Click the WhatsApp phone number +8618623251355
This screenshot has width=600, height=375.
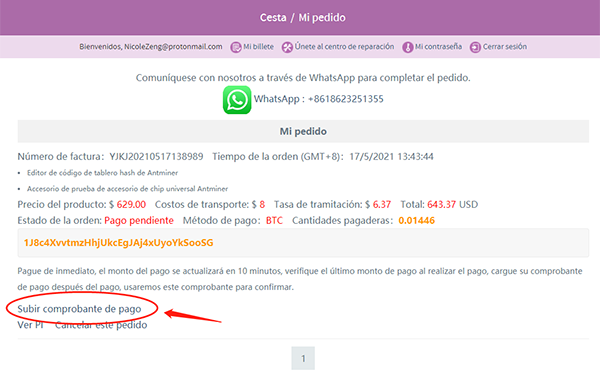point(346,99)
